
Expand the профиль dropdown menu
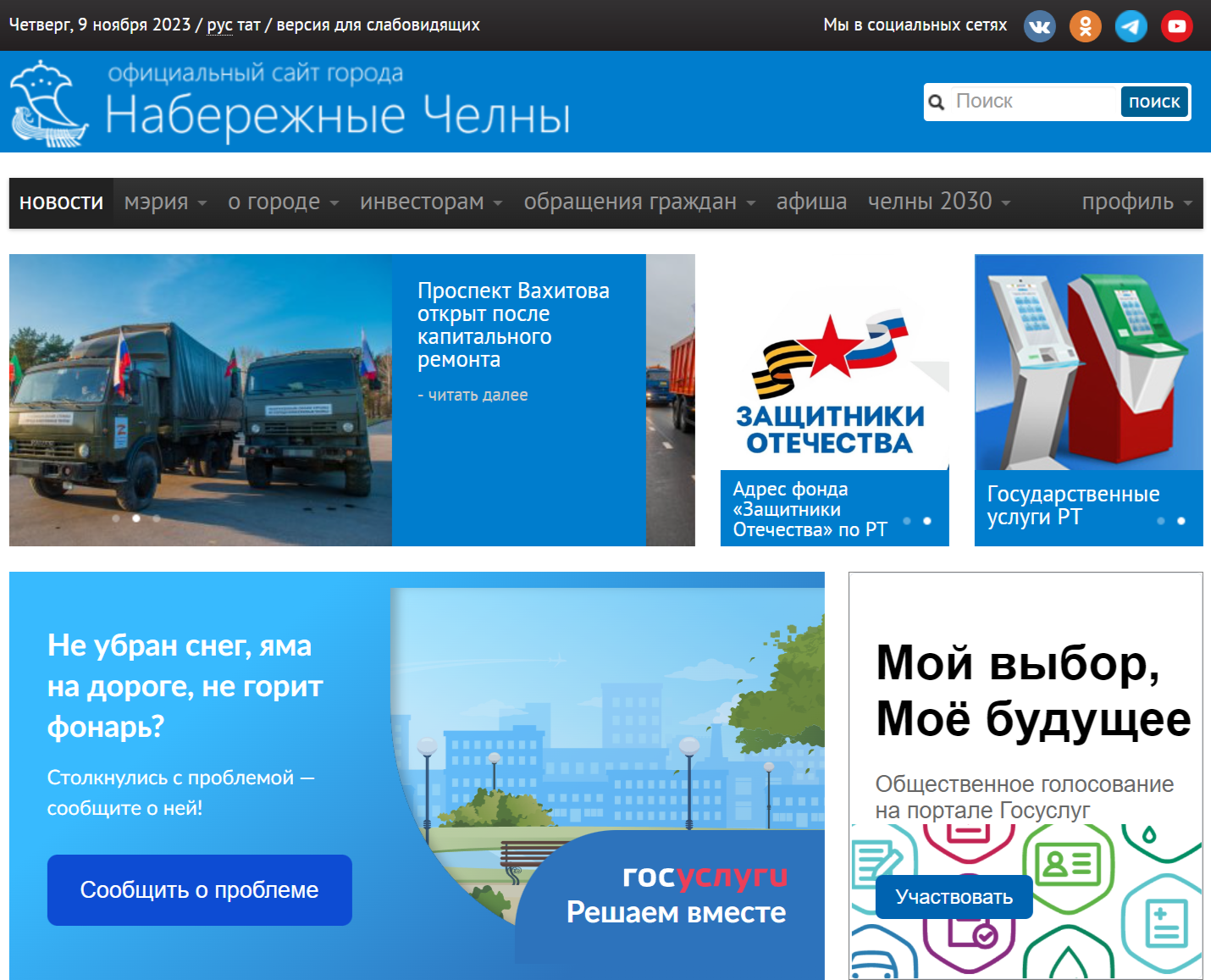(1137, 202)
